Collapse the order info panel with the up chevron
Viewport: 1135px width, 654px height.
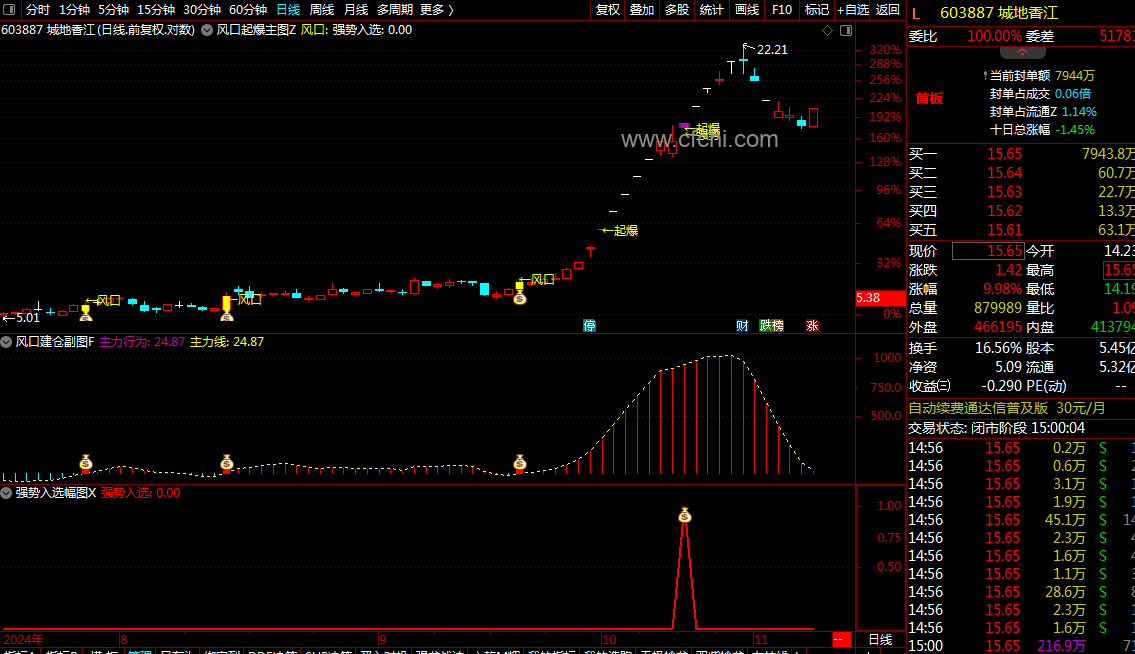1022,52
